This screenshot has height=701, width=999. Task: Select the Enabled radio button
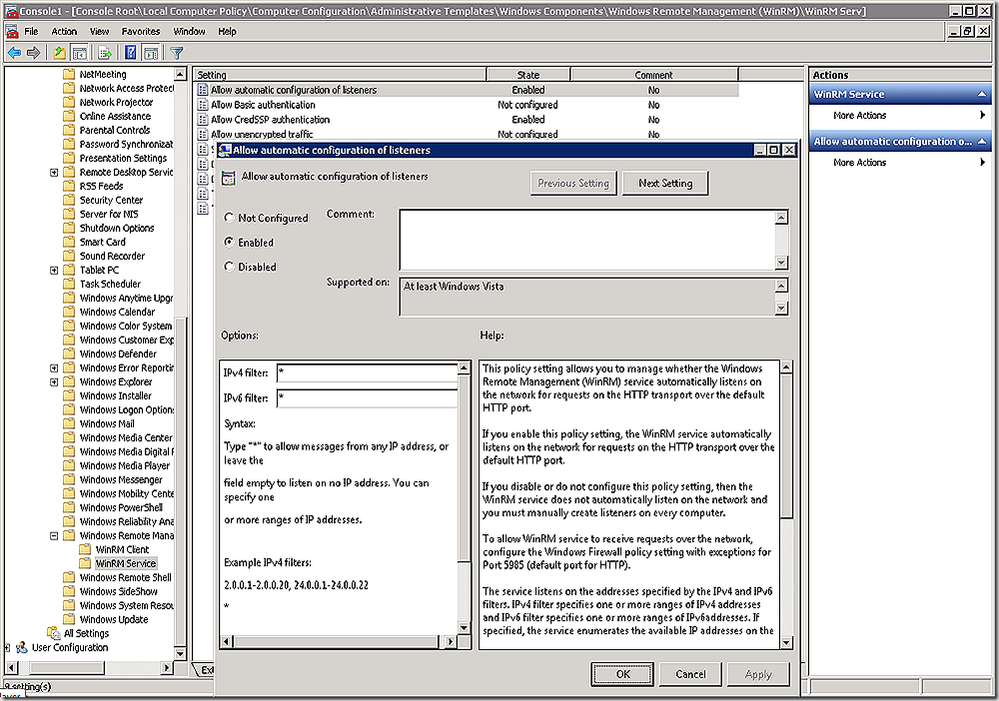[x=229, y=242]
